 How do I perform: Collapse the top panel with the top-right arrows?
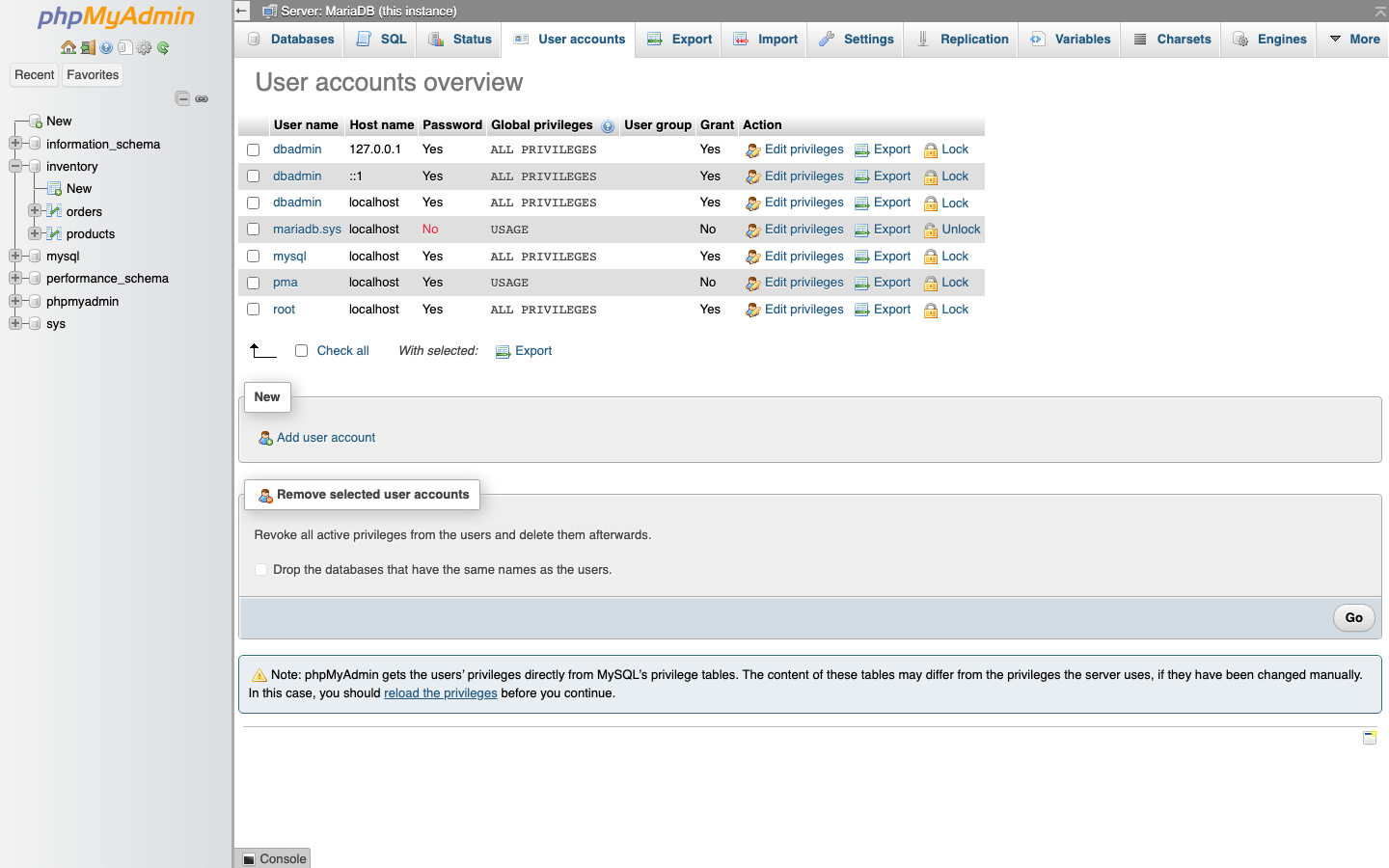pyautogui.click(x=1380, y=12)
